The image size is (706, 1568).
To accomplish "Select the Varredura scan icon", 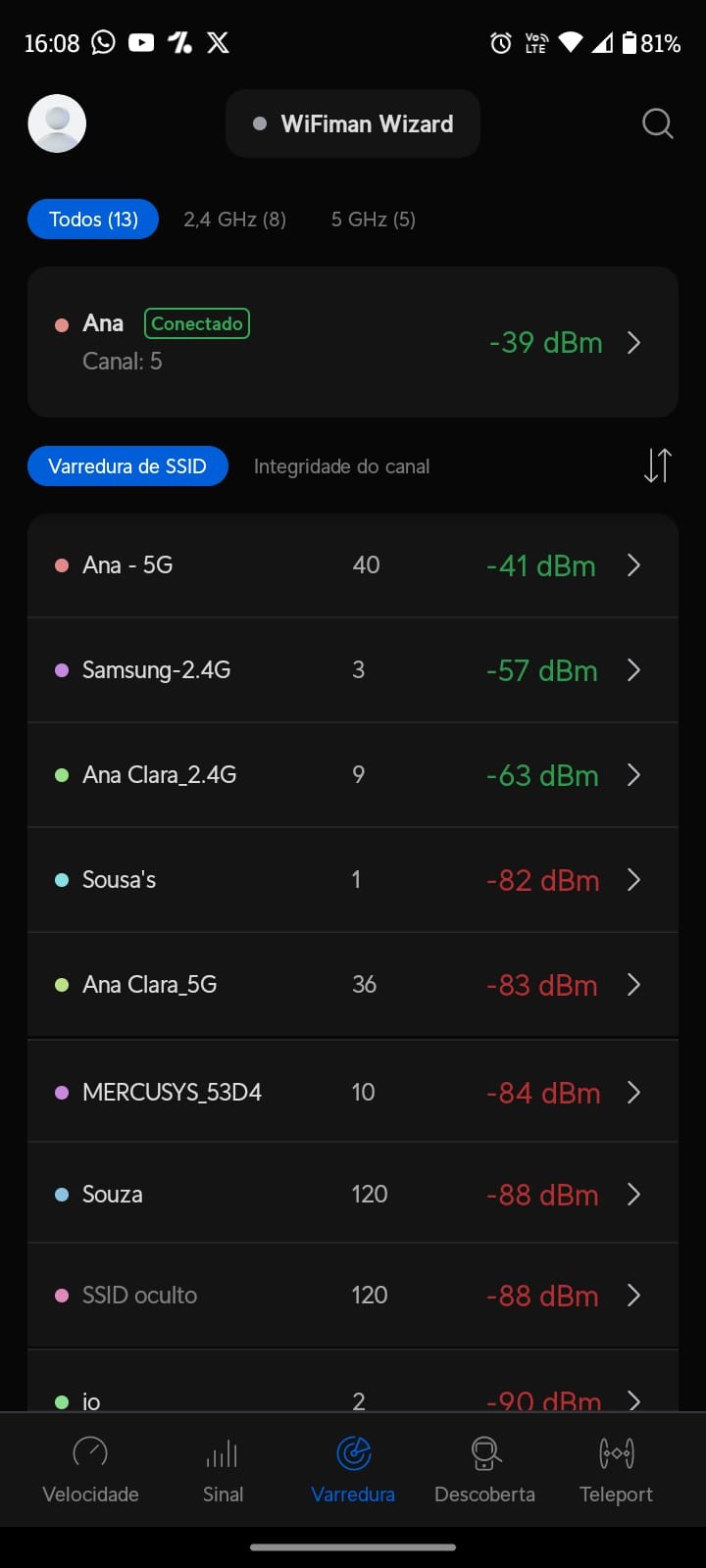I will point(353,1453).
